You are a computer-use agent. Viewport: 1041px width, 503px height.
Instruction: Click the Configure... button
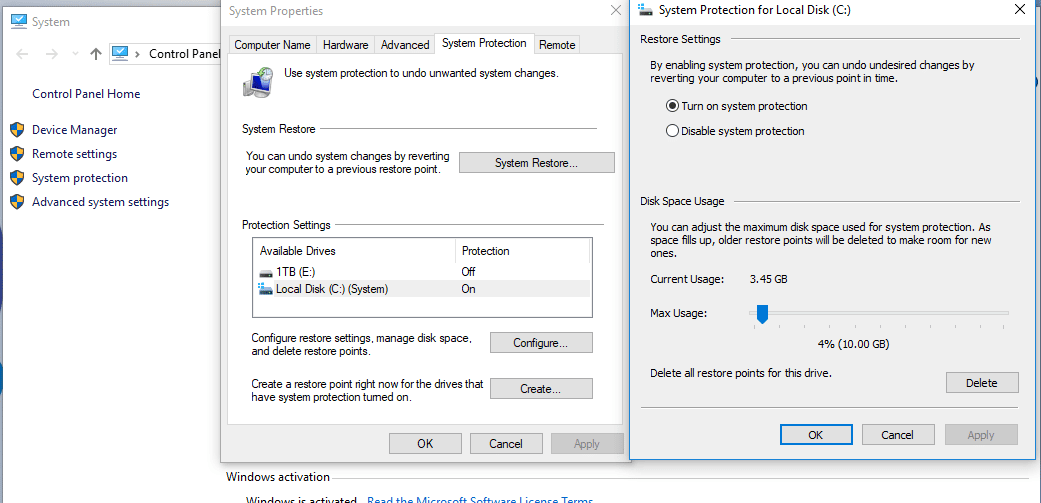pyautogui.click(x=541, y=343)
